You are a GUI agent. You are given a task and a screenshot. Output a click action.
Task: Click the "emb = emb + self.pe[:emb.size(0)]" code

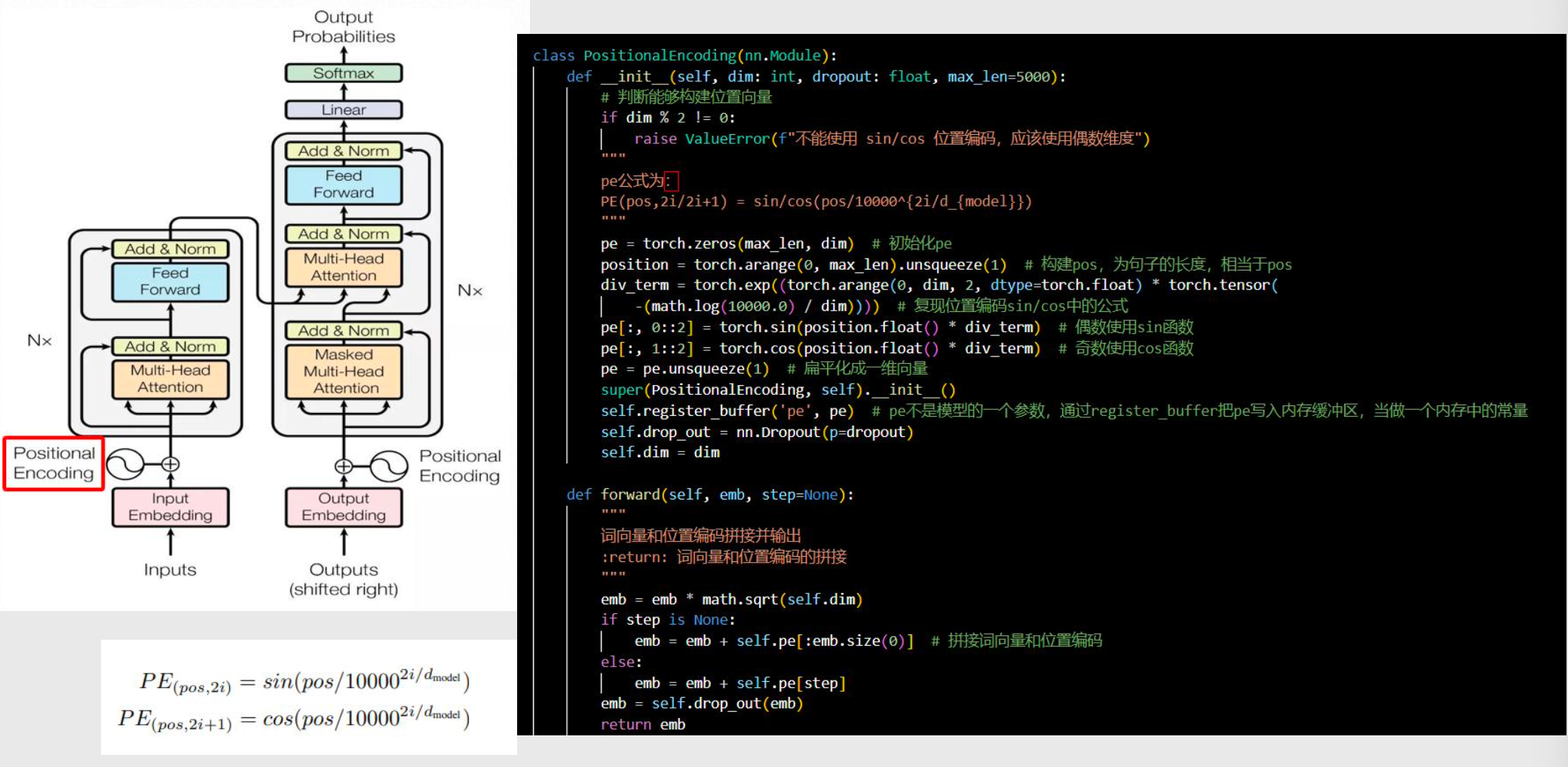pos(773,641)
